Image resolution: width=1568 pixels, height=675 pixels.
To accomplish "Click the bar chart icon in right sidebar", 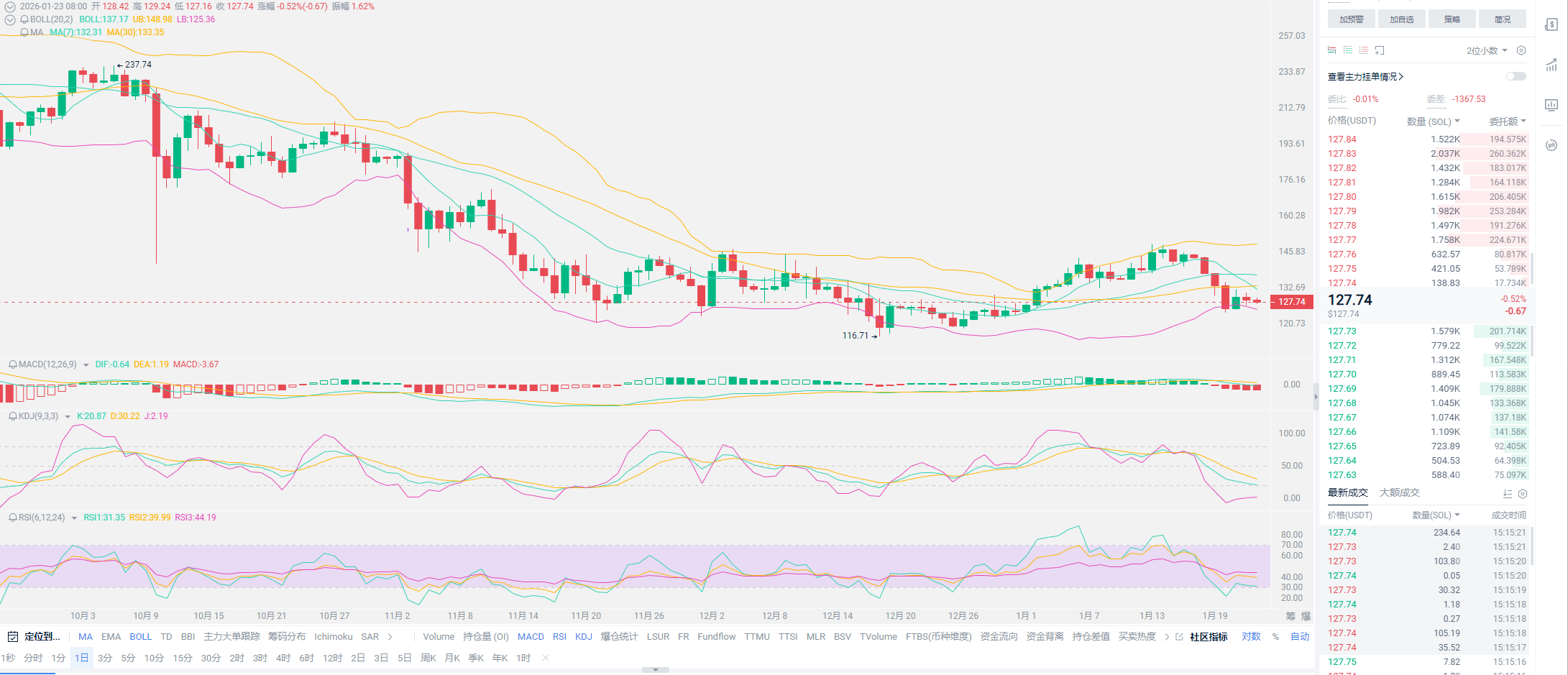I will click(1551, 105).
